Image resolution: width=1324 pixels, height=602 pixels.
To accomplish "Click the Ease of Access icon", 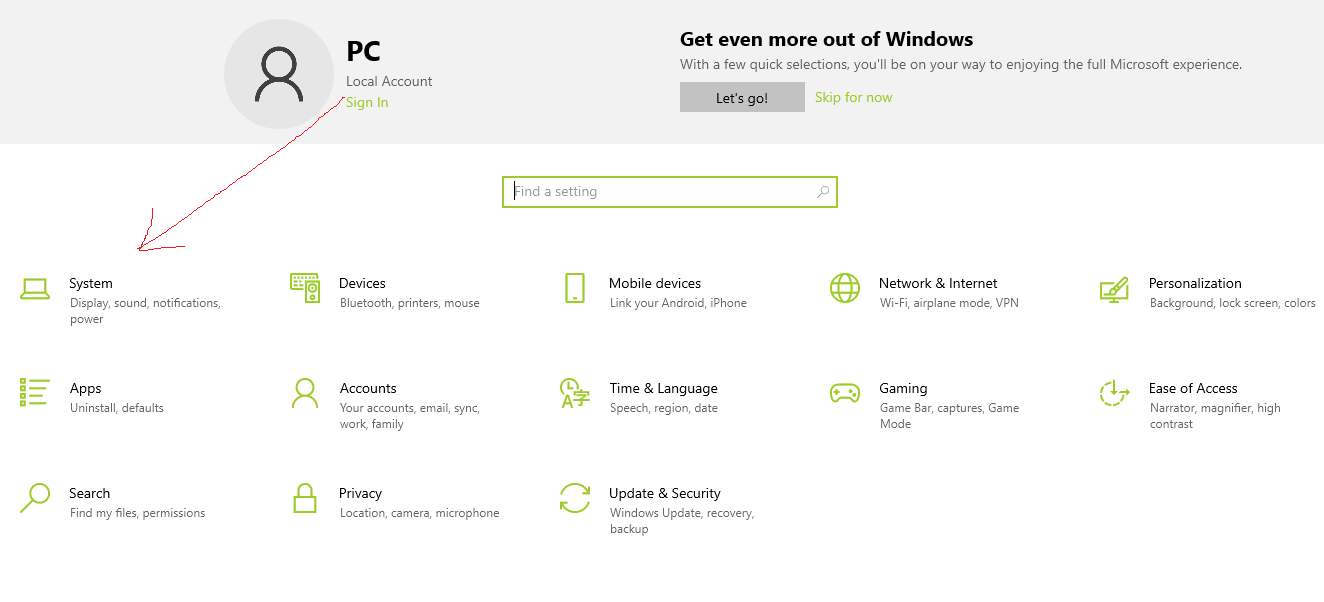I will coord(1114,393).
